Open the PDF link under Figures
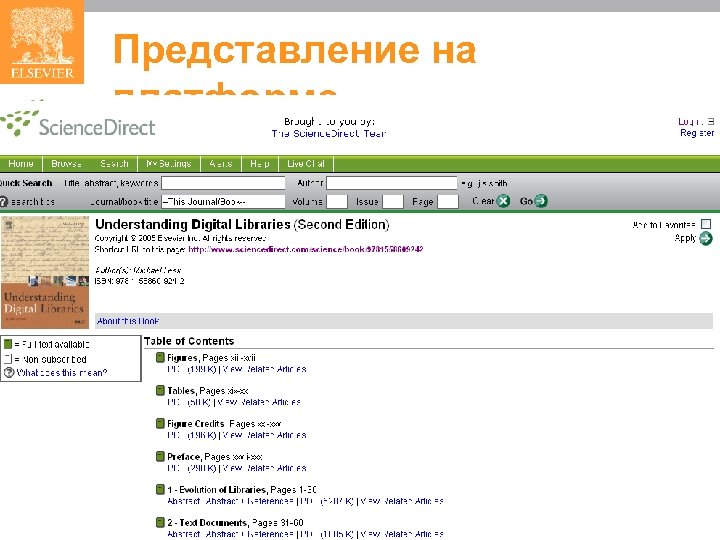720x540 pixels. pyautogui.click(x=191, y=369)
